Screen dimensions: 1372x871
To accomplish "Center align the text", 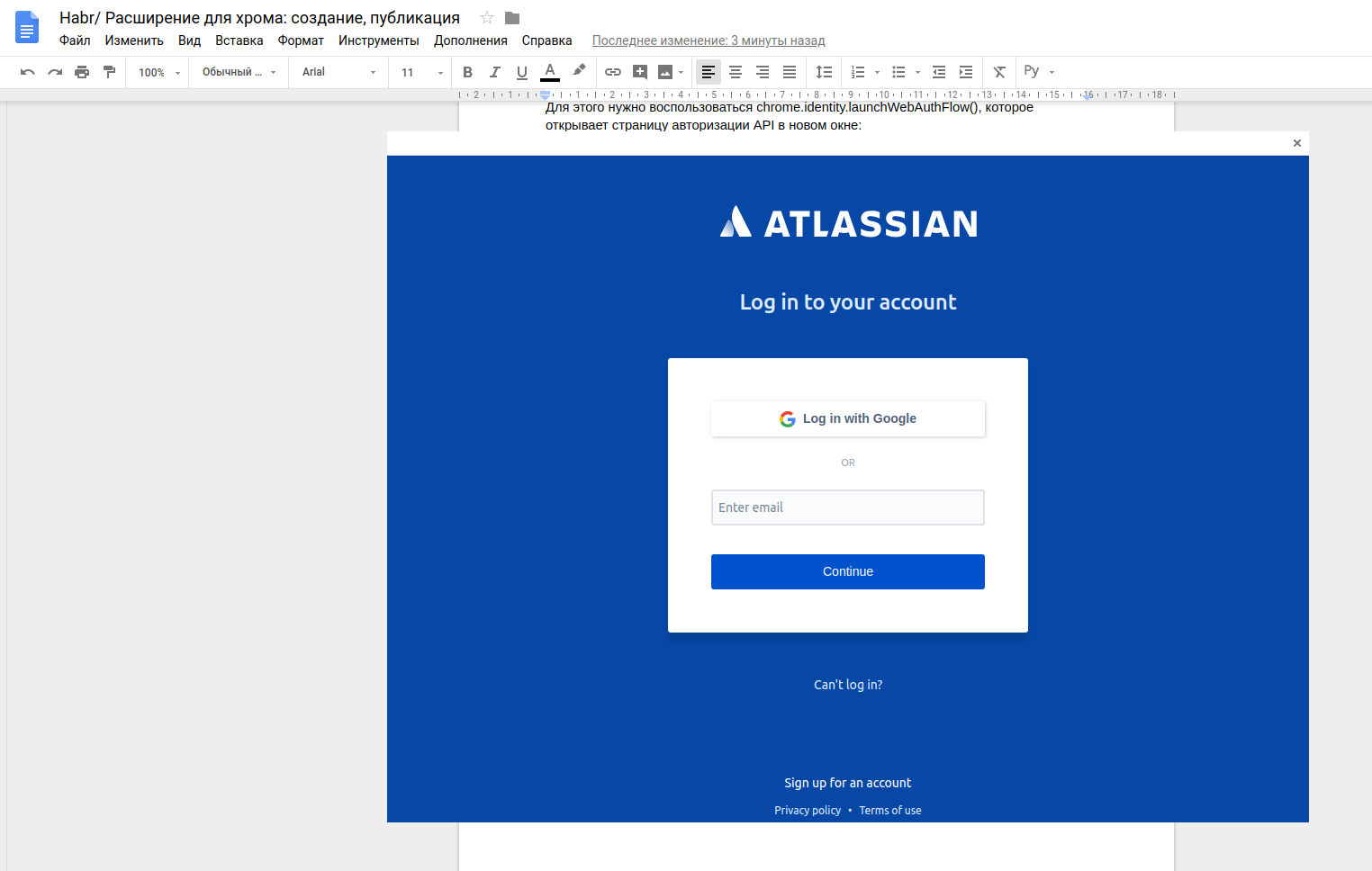I will coord(736,72).
